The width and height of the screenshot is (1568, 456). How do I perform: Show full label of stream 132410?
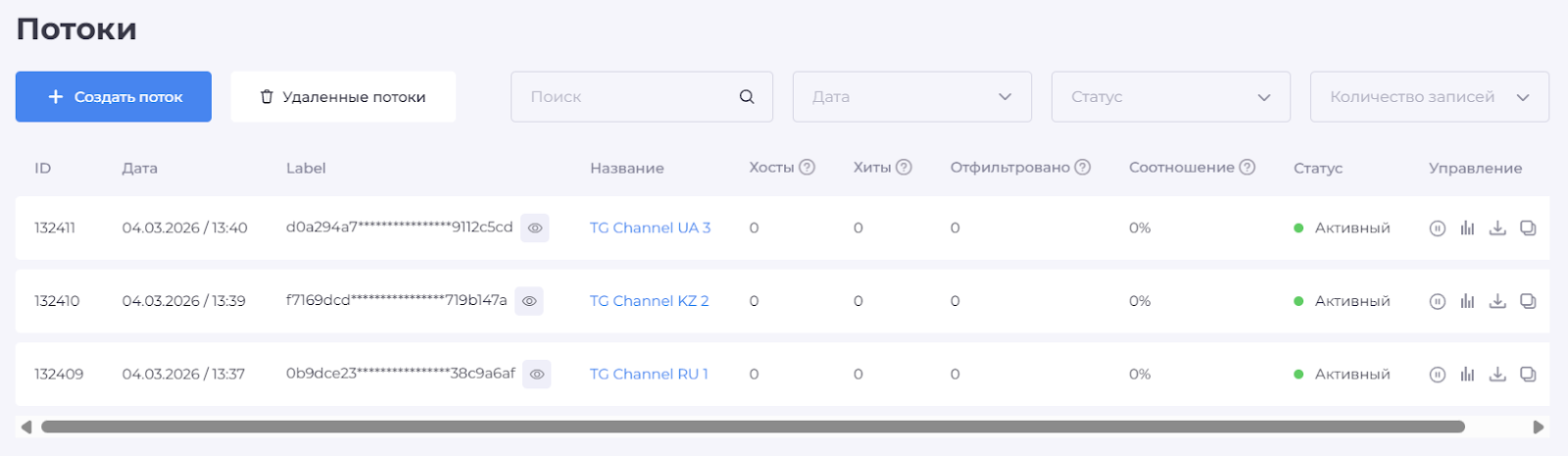tap(529, 301)
